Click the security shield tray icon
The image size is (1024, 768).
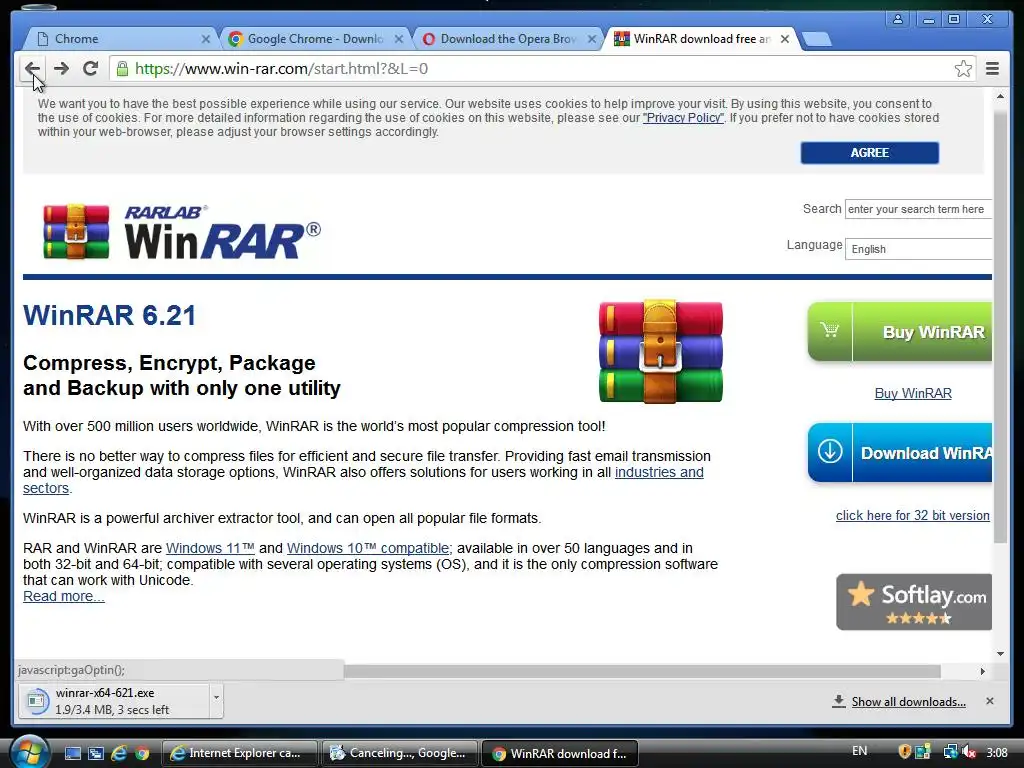[904, 752]
